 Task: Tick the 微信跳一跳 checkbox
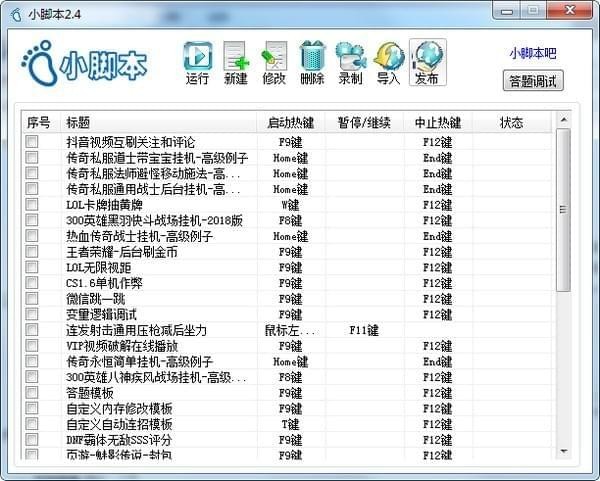click(32, 298)
